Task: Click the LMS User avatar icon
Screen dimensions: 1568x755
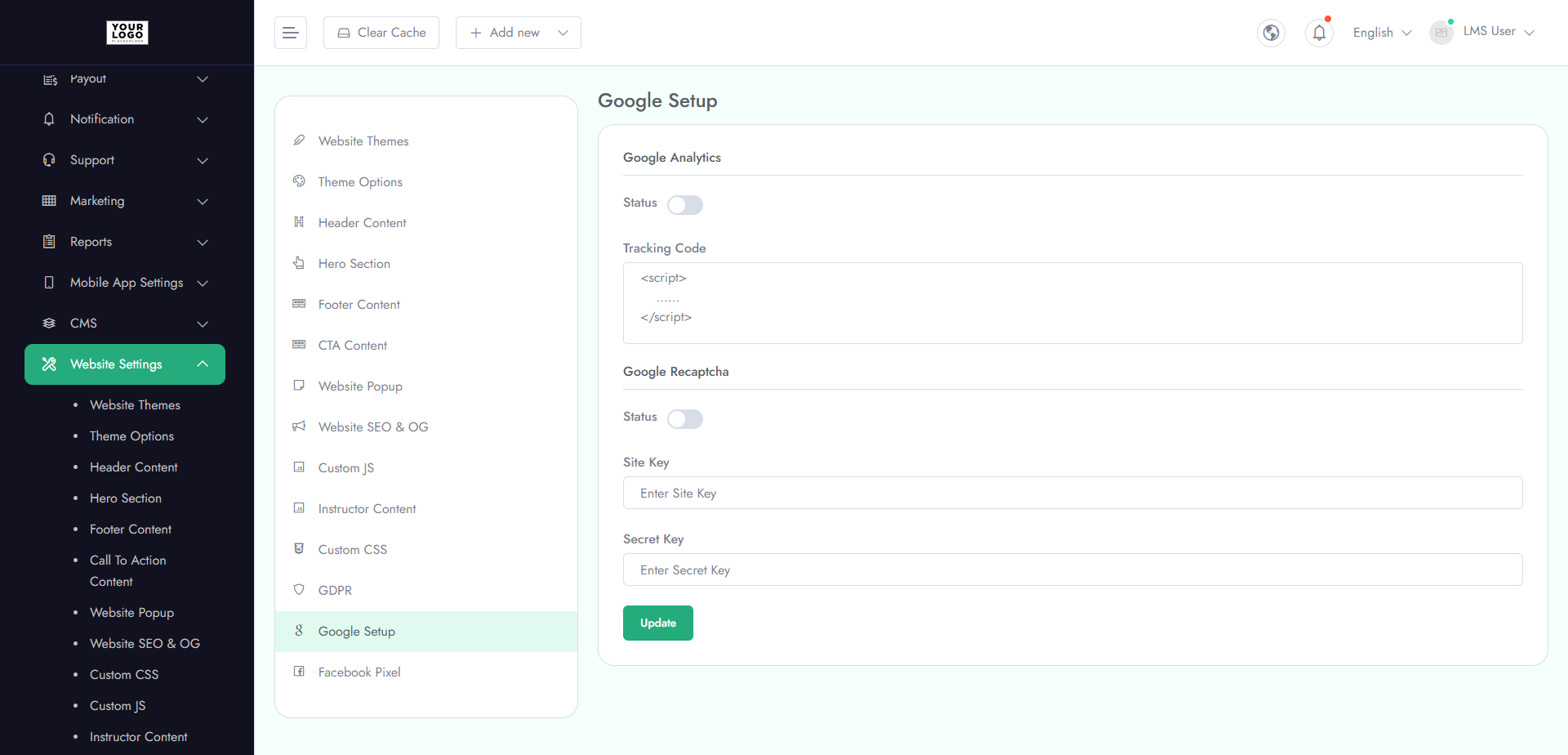Action: (x=1441, y=33)
